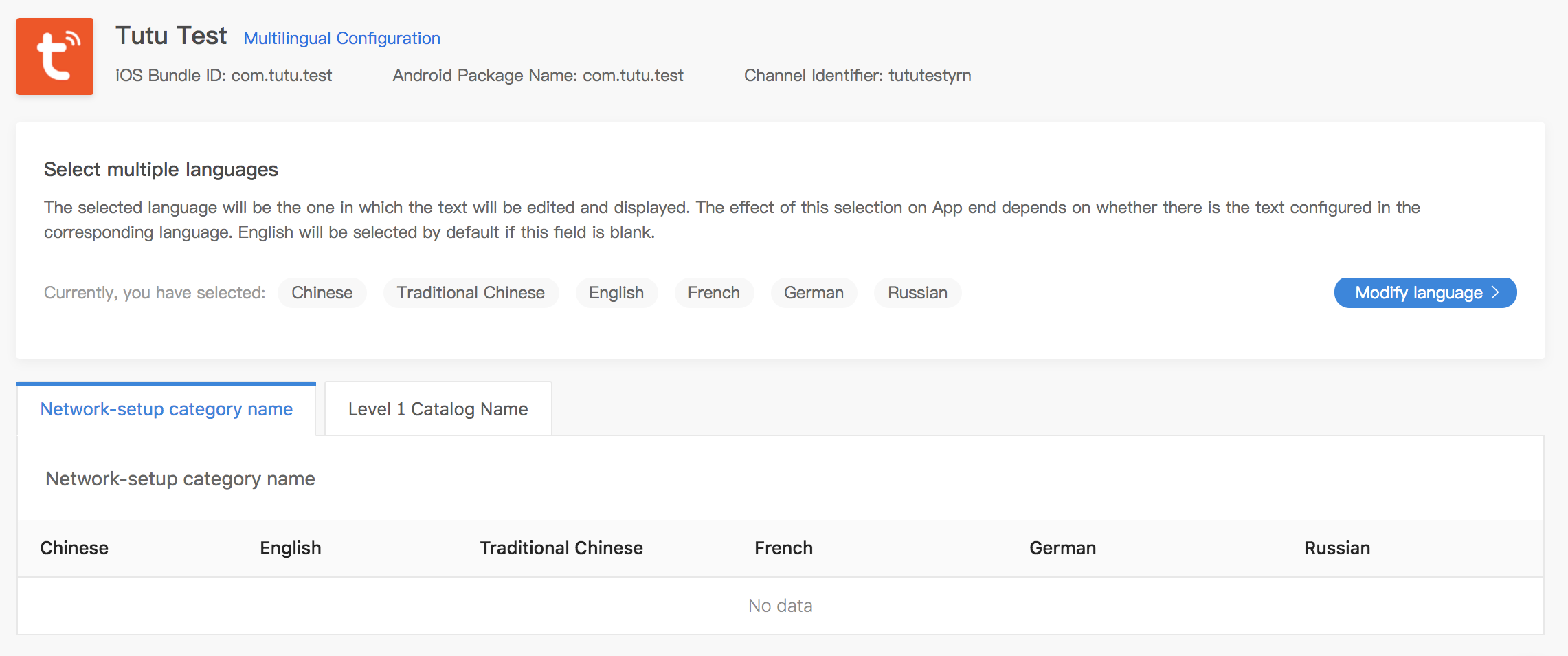1568x656 pixels.
Task: Click the chevron arrow in Modify language
Action: click(x=1495, y=293)
